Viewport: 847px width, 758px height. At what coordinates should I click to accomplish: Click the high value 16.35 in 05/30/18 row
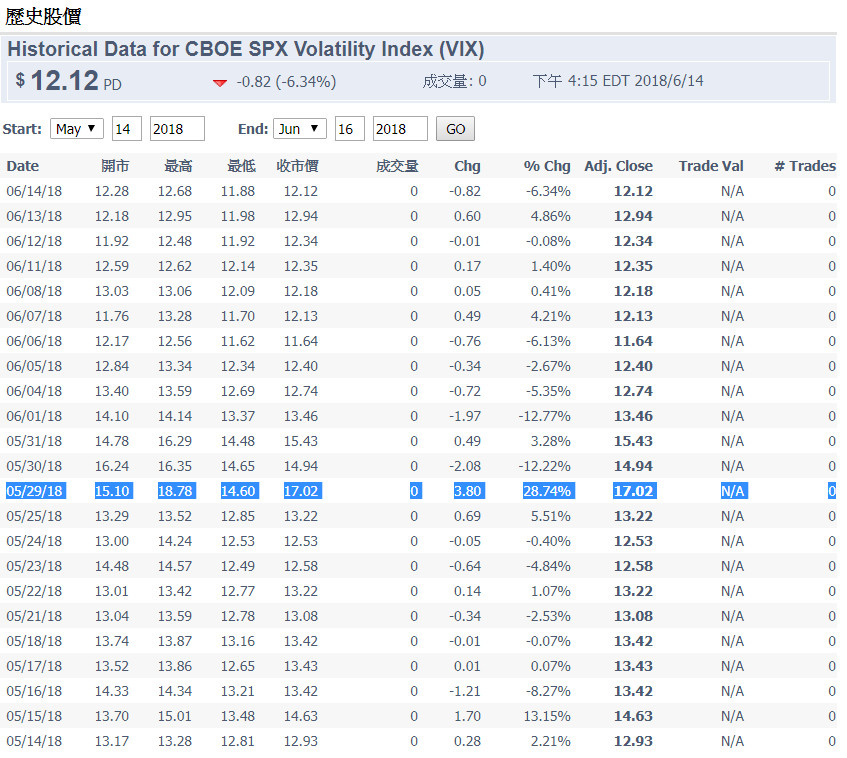point(174,466)
